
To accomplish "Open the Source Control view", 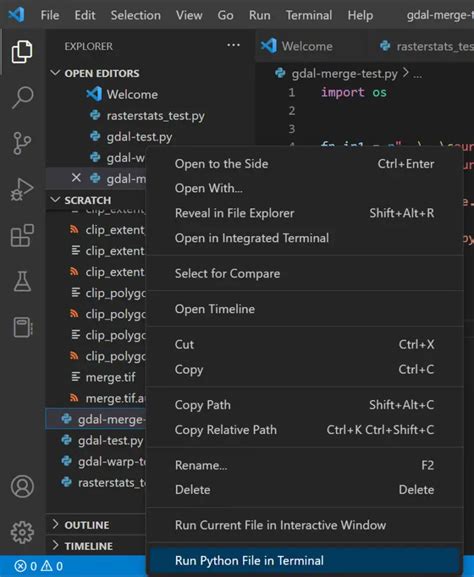I will pos(22,143).
